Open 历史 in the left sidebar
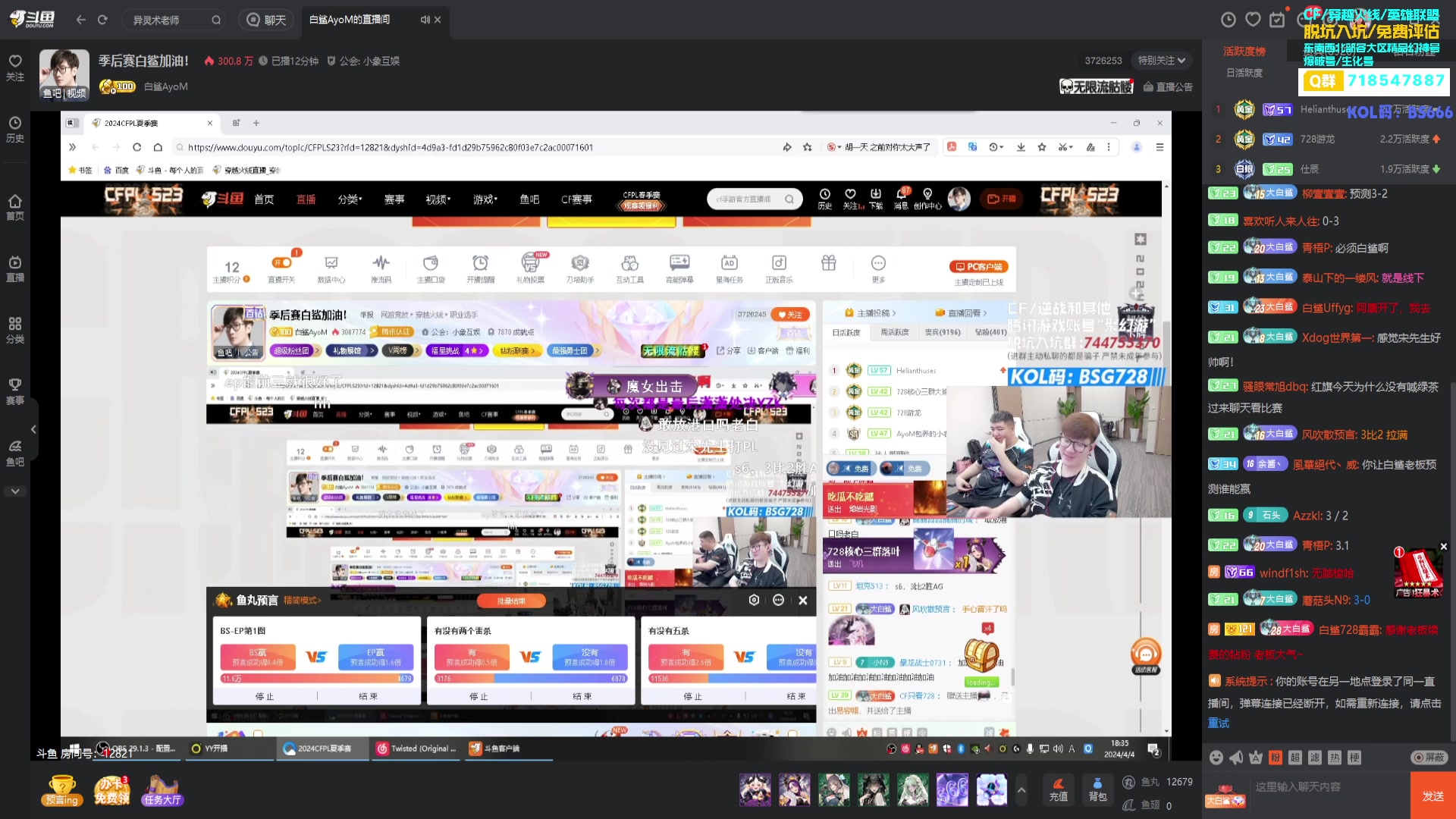 (x=15, y=130)
